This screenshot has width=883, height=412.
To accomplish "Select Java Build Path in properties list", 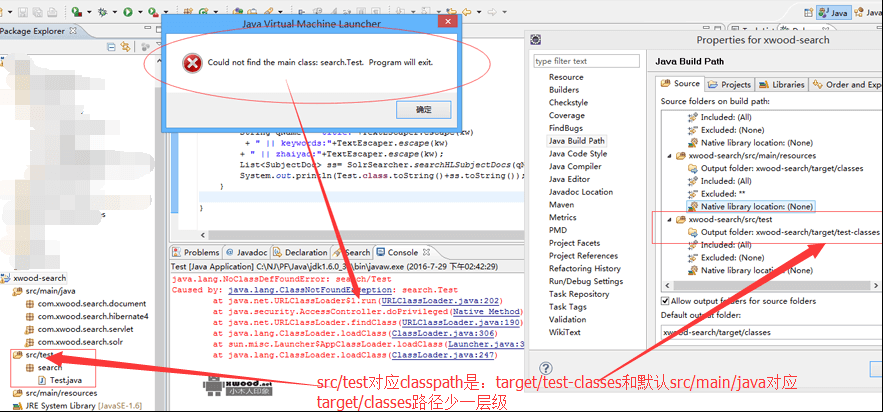I will tap(577, 141).
